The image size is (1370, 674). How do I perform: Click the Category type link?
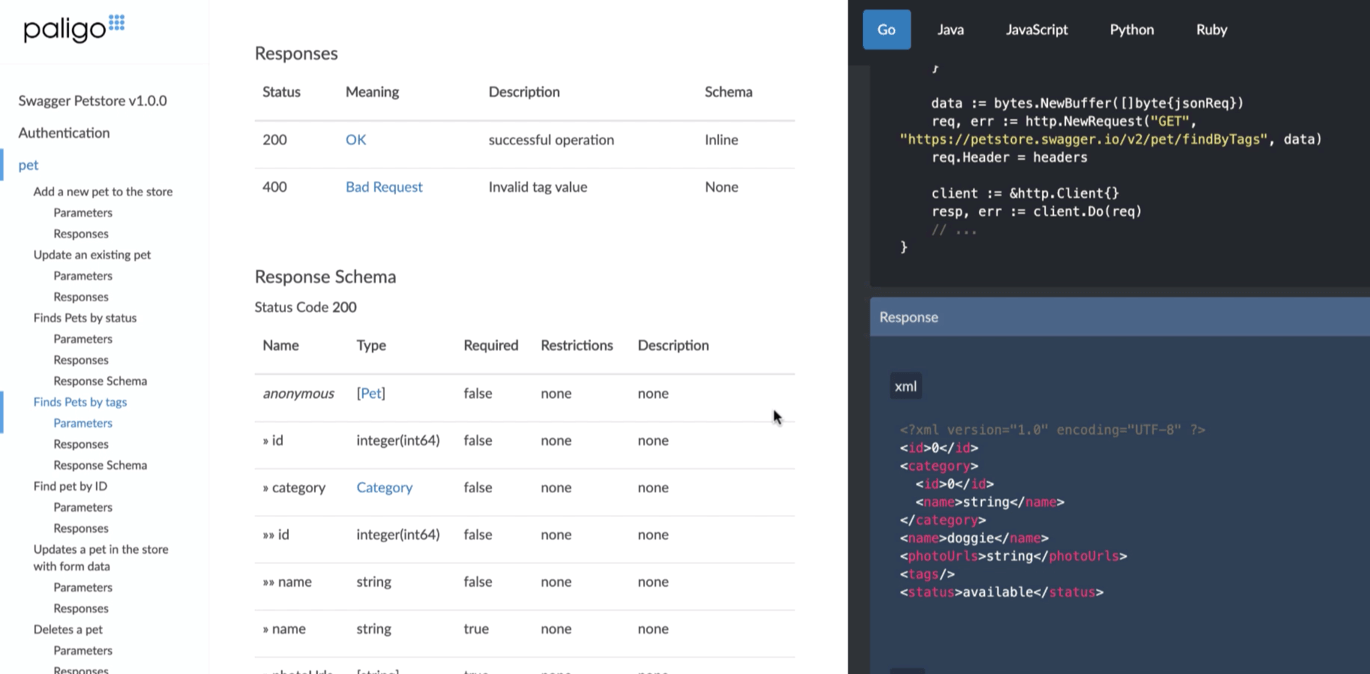coord(384,487)
